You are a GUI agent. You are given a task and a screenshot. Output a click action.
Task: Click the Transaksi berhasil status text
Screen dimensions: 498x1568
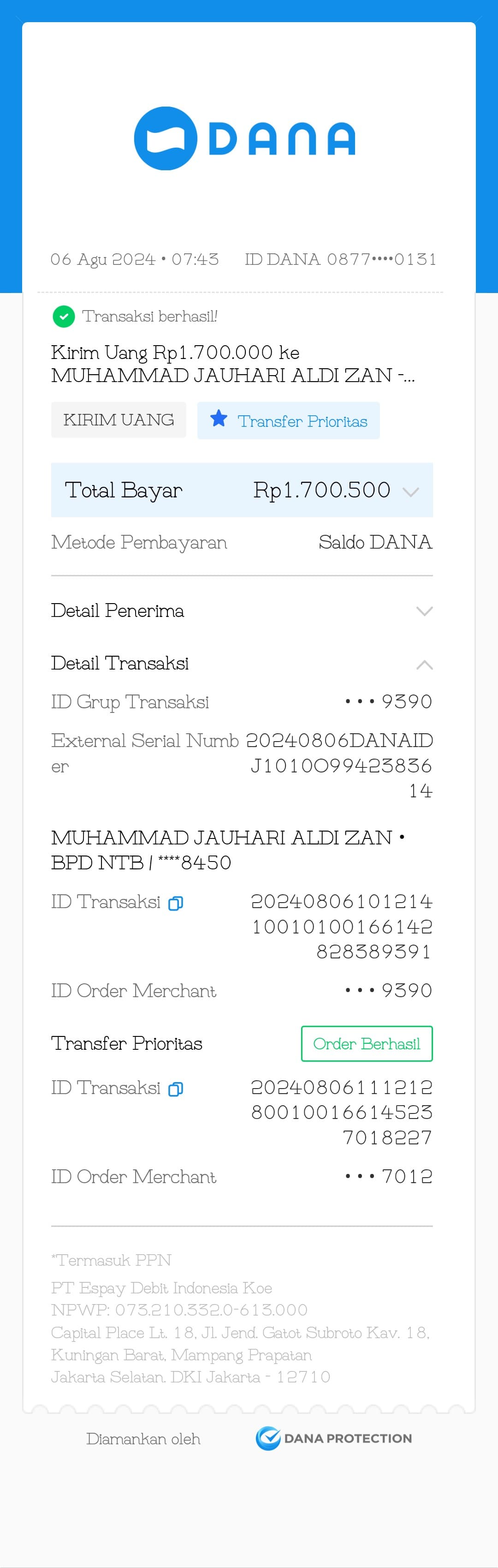coord(149,317)
